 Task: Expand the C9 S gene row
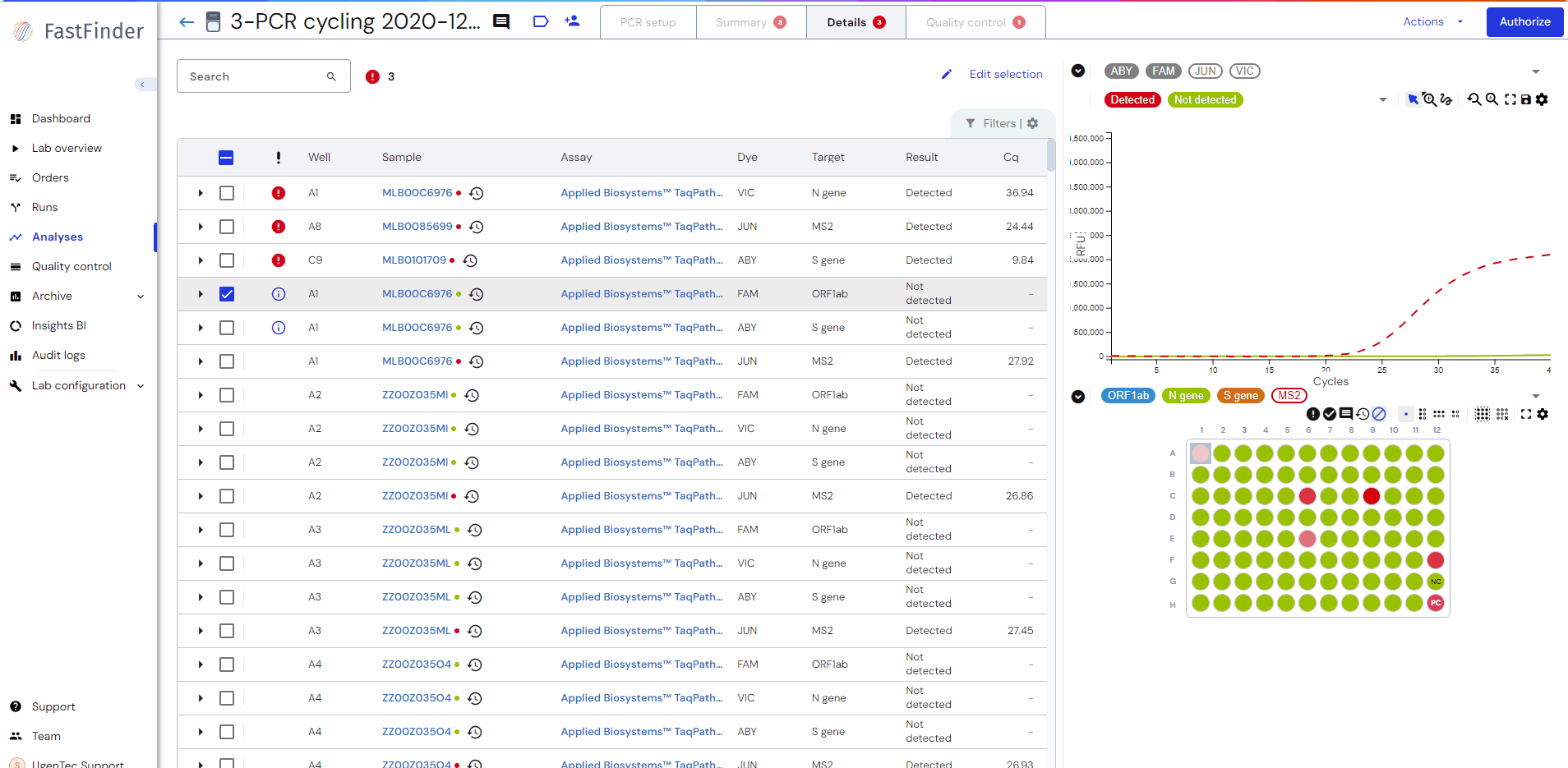(x=201, y=260)
